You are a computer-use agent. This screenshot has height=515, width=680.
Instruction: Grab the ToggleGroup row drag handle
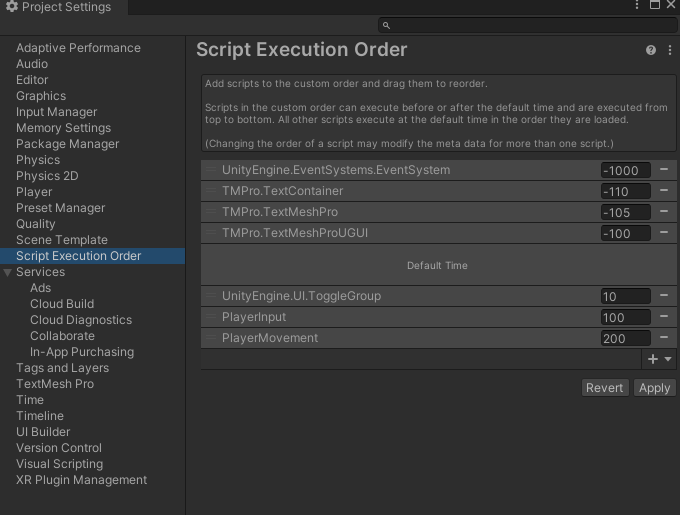point(211,296)
